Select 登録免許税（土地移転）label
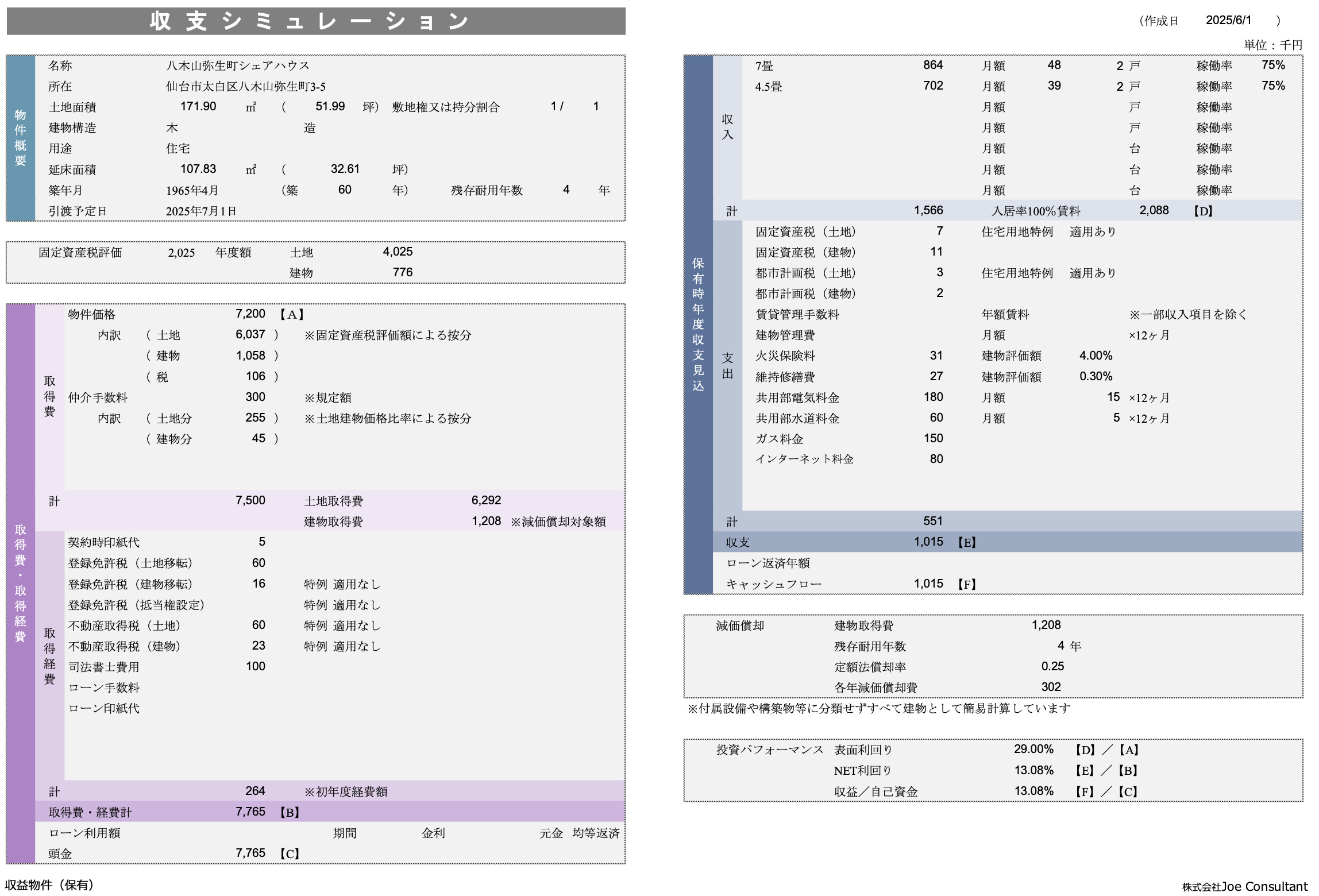This screenshot has height=896, width=1319. pos(130,563)
